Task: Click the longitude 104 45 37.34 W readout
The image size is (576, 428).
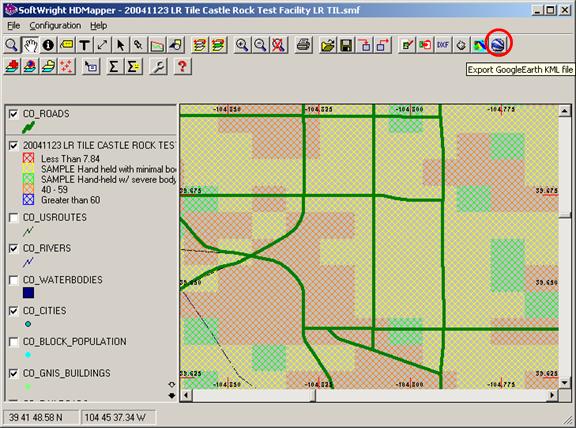Action: tap(118, 417)
